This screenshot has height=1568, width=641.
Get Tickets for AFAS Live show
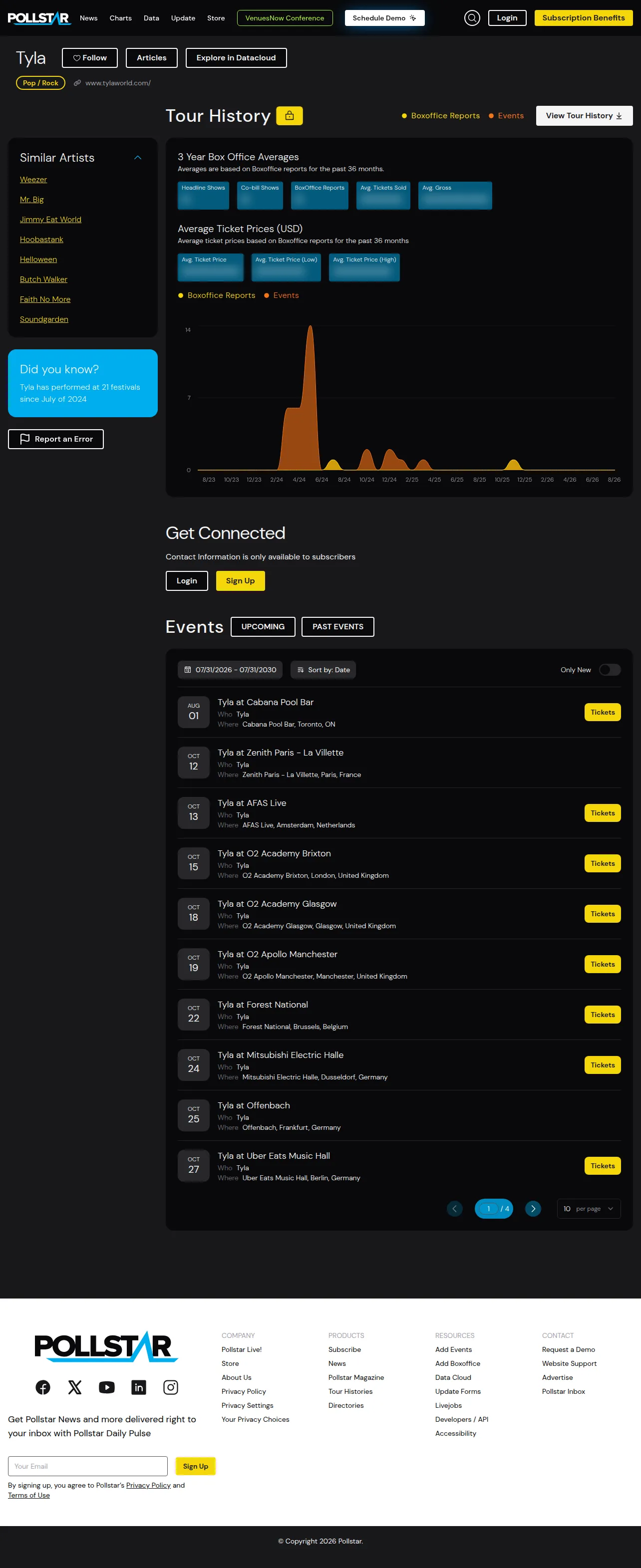(x=603, y=813)
